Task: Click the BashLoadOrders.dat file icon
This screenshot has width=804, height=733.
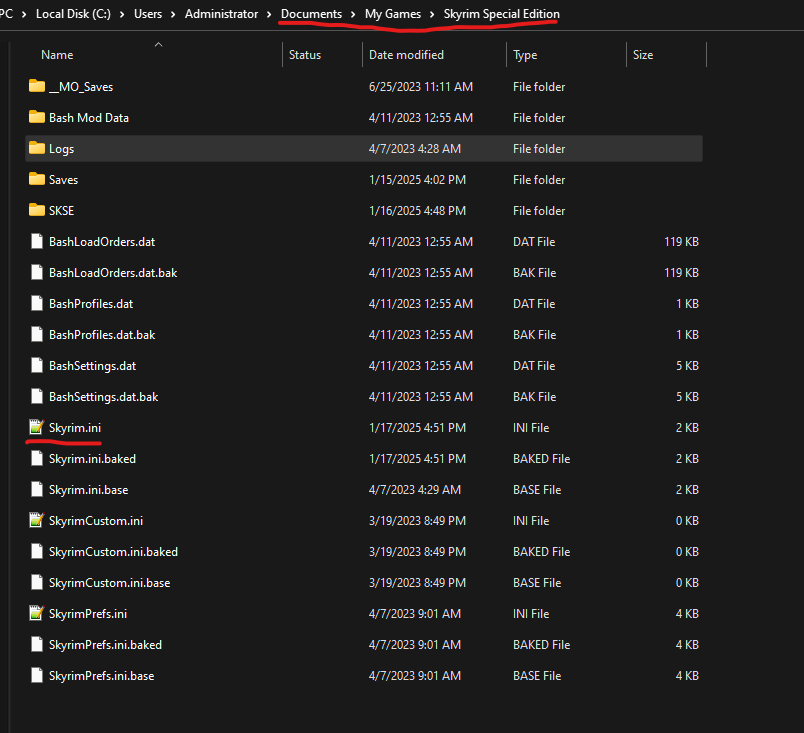Action: click(x=37, y=241)
